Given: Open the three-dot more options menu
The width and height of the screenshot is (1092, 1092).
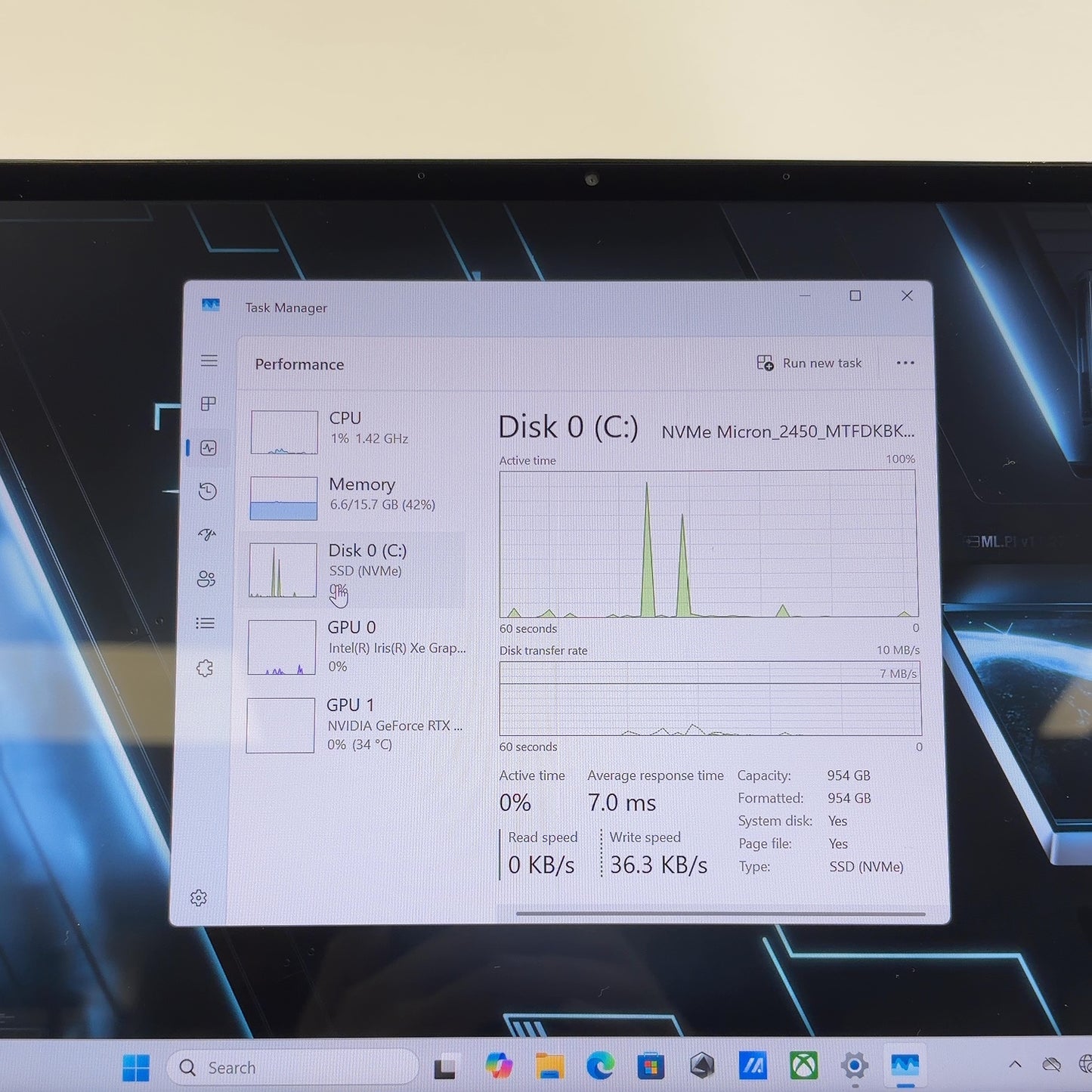Looking at the screenshot, I should click(x=905, y=363).
